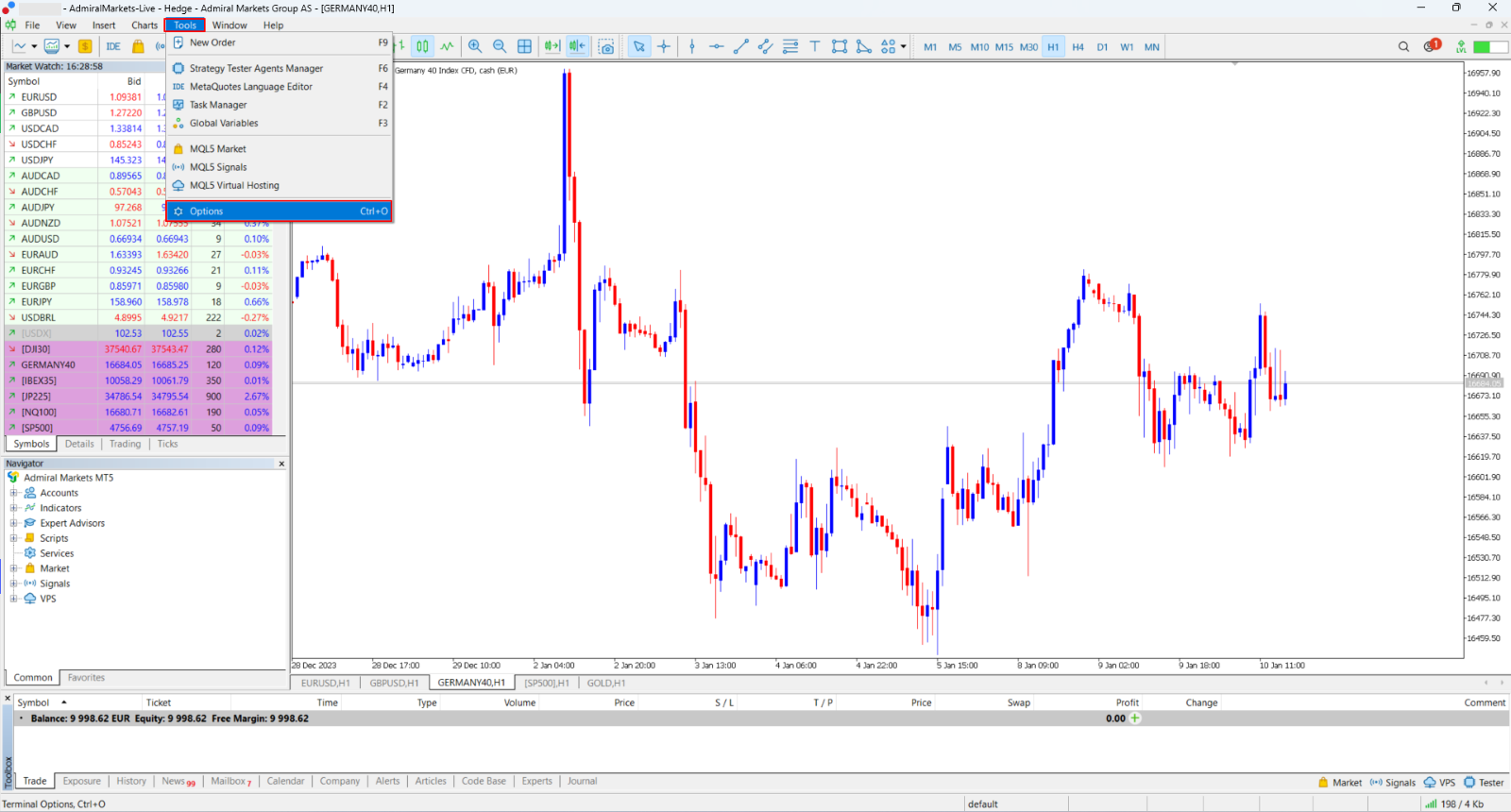Open the objects shapes dropdown arrow
Image resolution: width=1511 pixels, height=812 pixels.
[x=904, y=46]
